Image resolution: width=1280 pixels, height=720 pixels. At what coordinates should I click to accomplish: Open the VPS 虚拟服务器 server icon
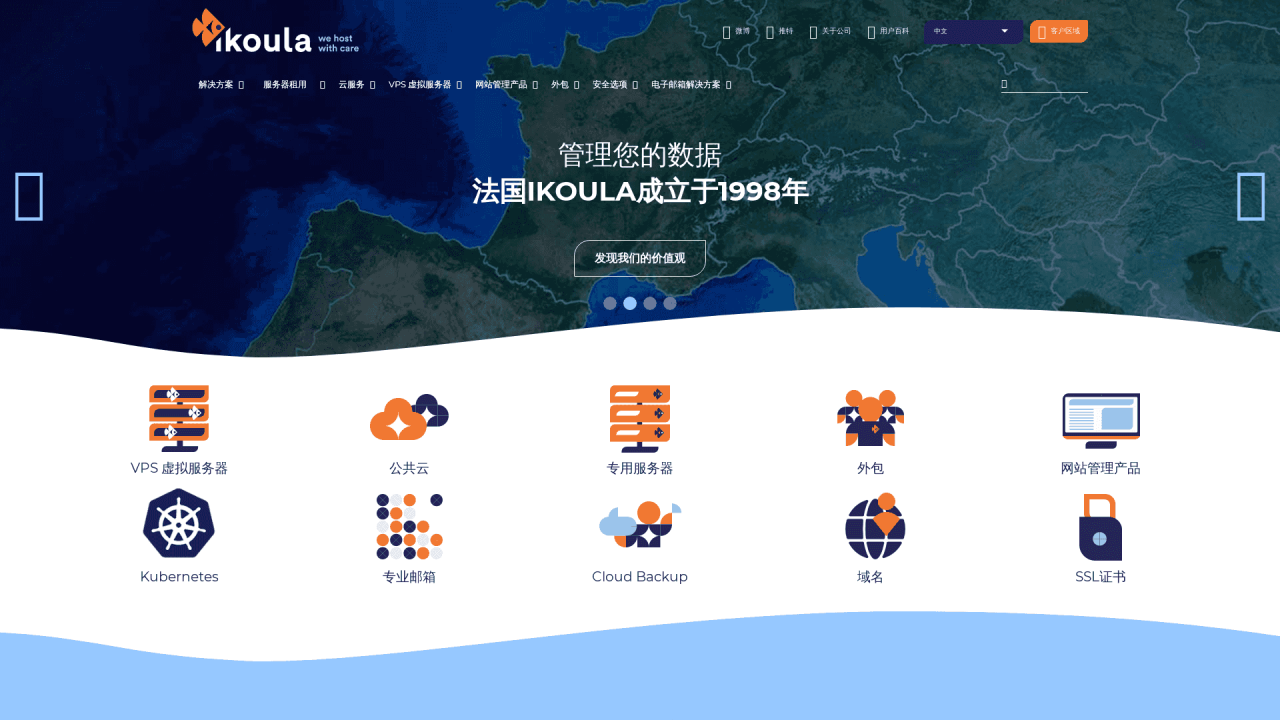tap(179, 418)
